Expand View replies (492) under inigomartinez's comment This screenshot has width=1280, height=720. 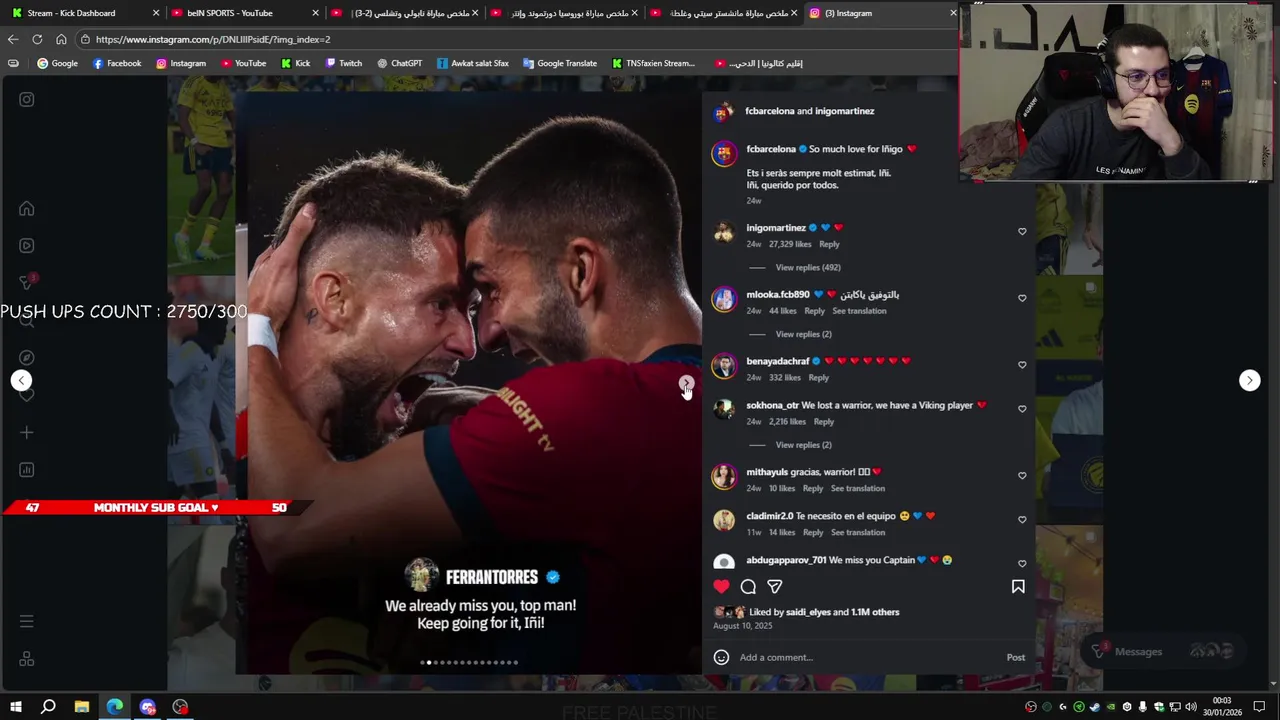coord(808,267)
